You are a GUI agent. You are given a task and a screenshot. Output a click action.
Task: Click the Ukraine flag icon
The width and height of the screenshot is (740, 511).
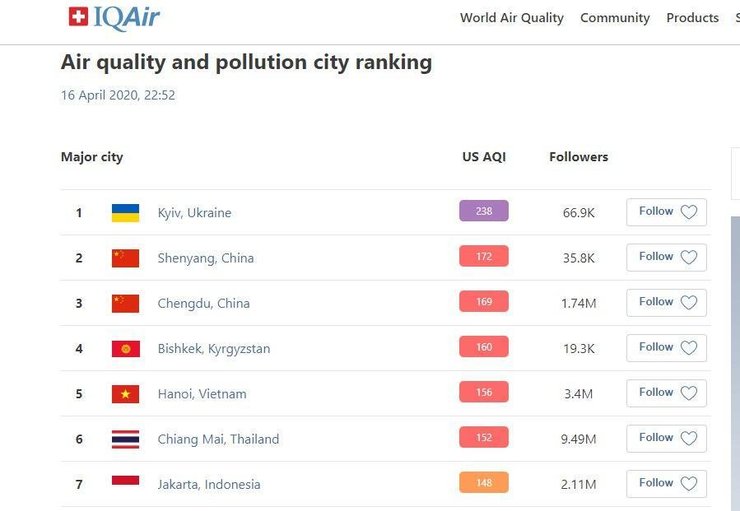[125, 212]
